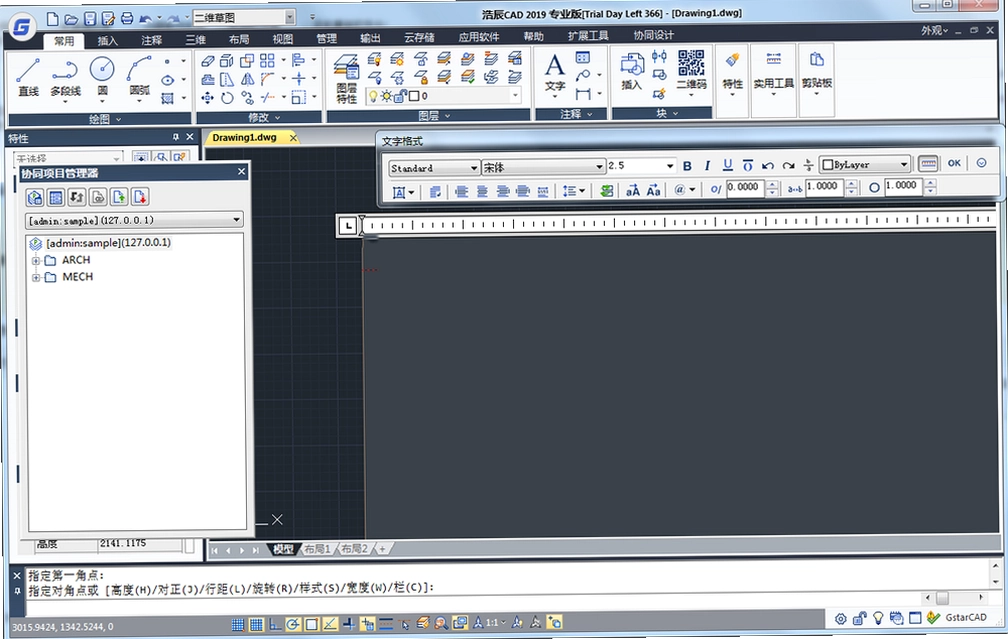Select the Erase tool in Modify panel
The height and width of the screenshot is (639, 1008).
tap(208, 61)
